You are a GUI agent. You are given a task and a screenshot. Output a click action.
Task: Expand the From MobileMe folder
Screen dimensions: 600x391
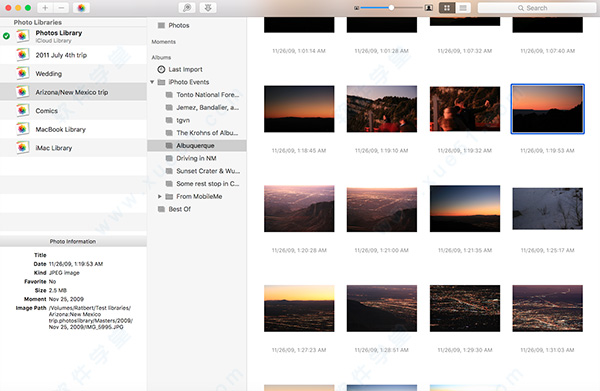point(160,196)
